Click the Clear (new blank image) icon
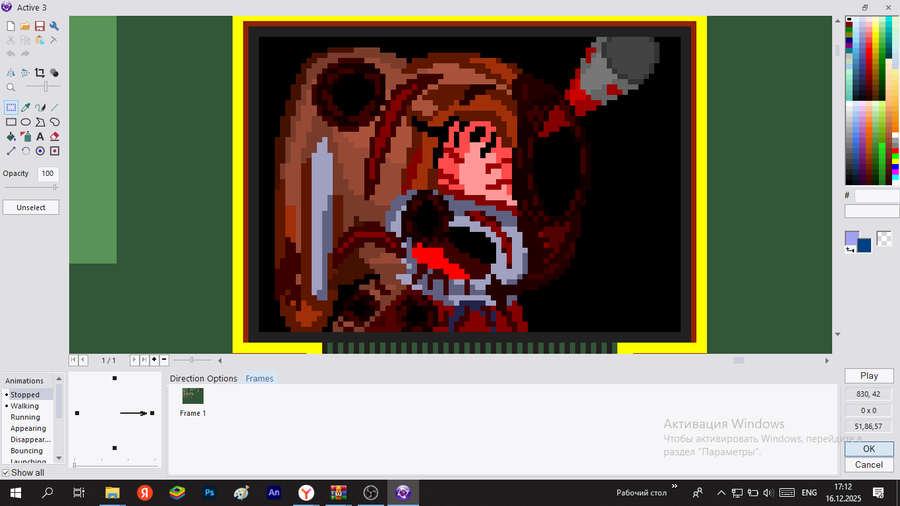 (11, 26)
